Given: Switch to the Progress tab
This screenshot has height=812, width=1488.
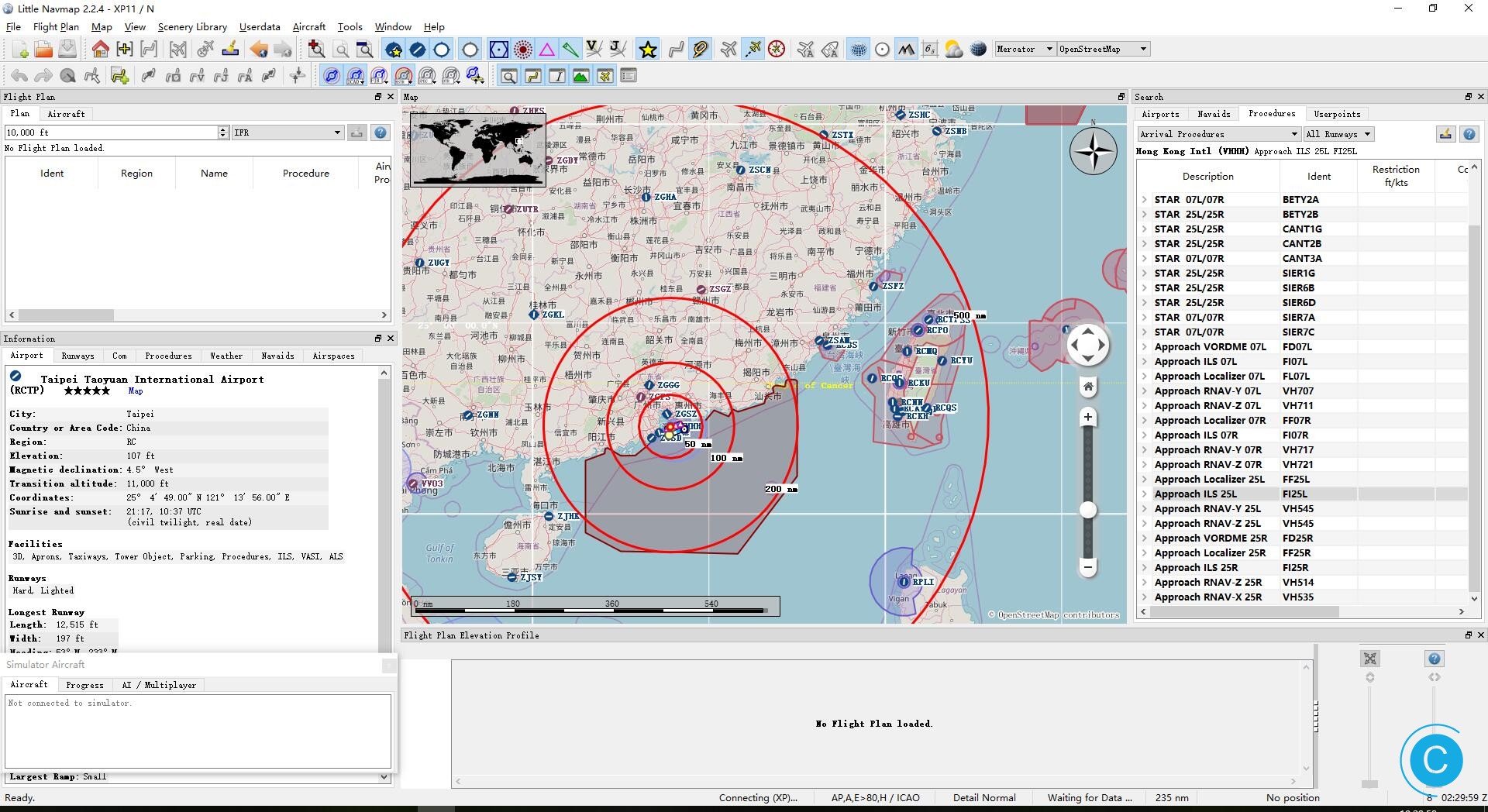Looking at the screenshot, I should (84, 685).
